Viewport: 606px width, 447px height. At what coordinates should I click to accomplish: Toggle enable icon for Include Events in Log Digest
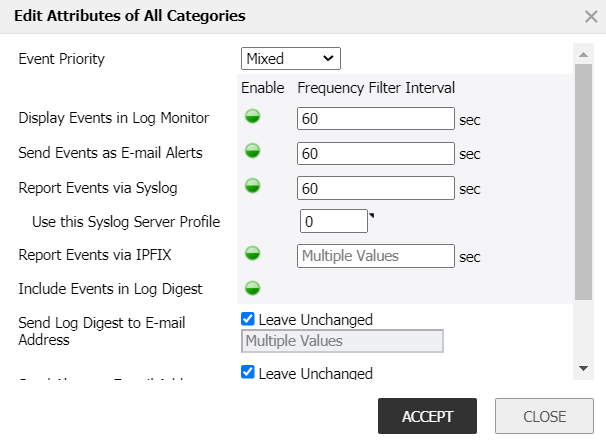pyautogui.click(x=252, y=288)
